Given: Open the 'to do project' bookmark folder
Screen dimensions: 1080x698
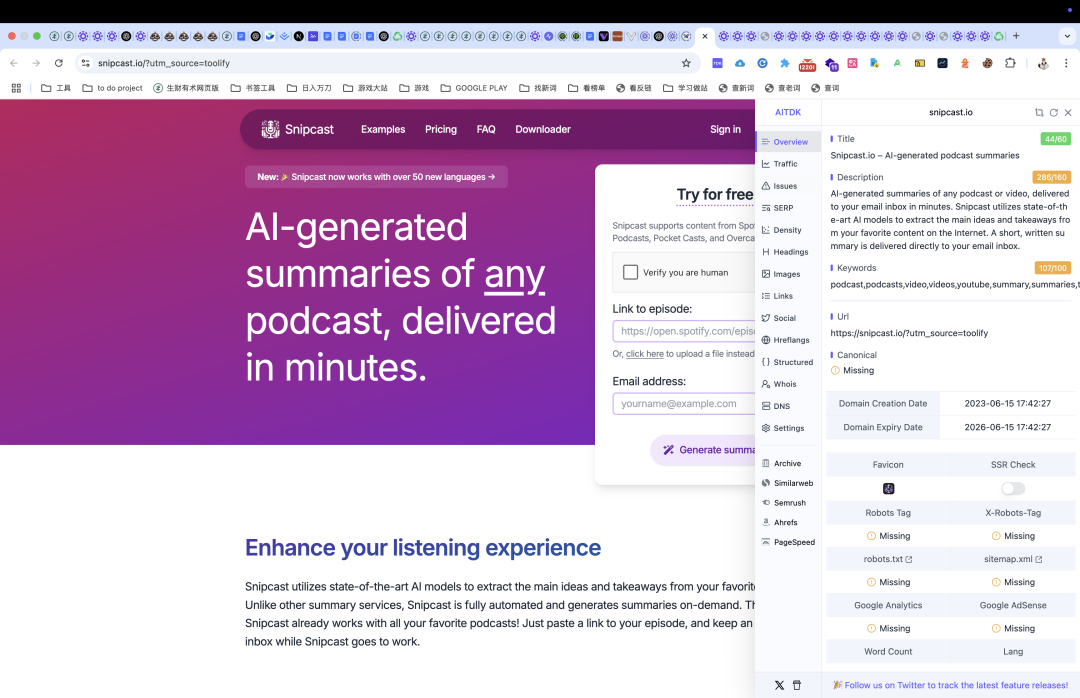Looking at the screenshot, I should [112, 88].
